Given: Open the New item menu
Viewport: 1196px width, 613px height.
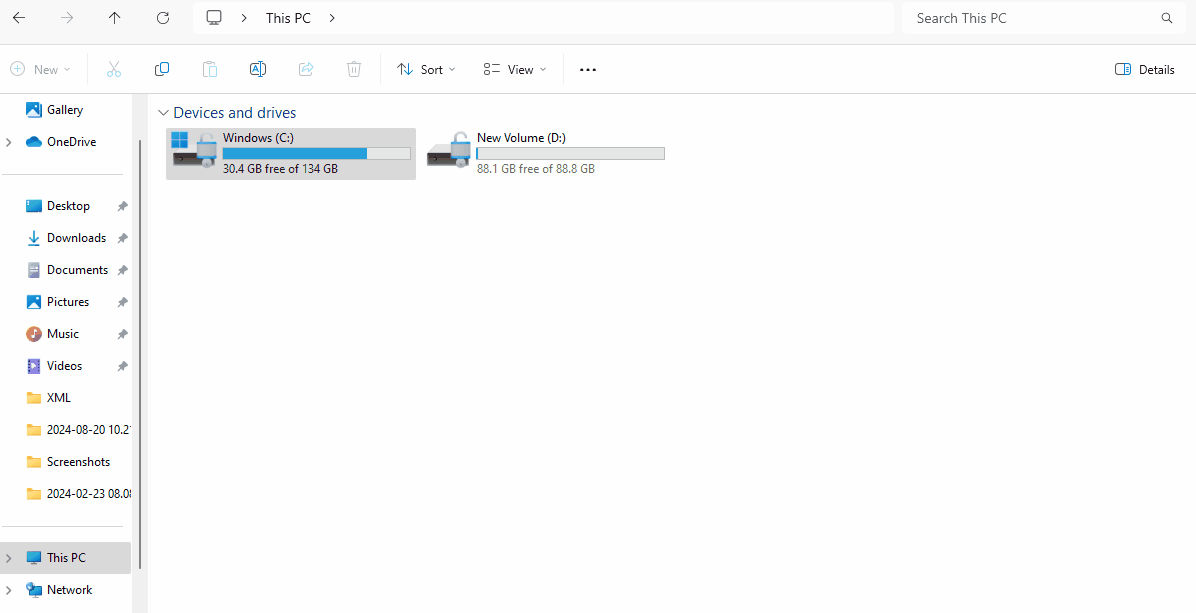Looking at the screenshot, I should (x=41, y=69).
